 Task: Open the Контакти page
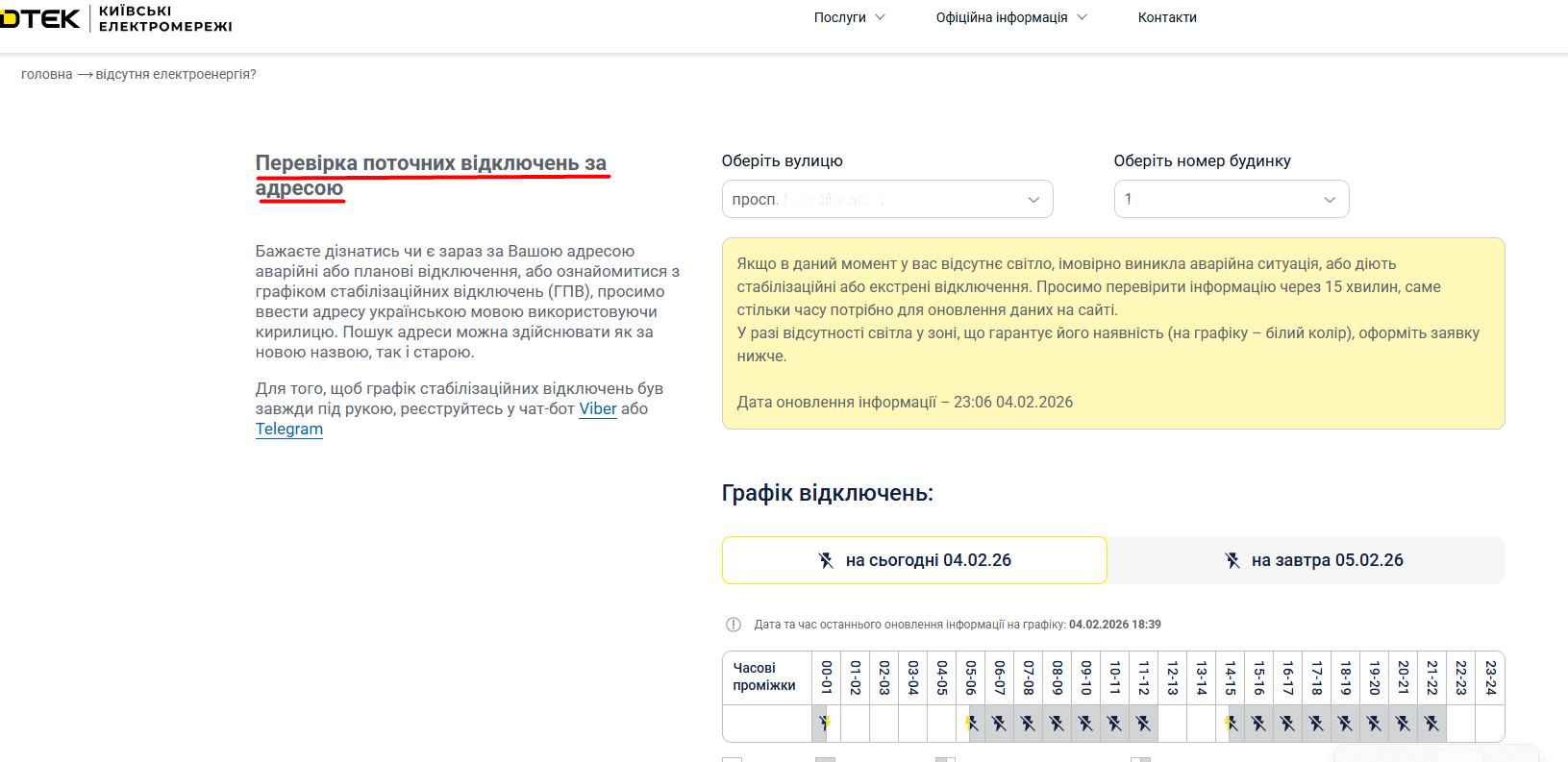[1167, 17]
